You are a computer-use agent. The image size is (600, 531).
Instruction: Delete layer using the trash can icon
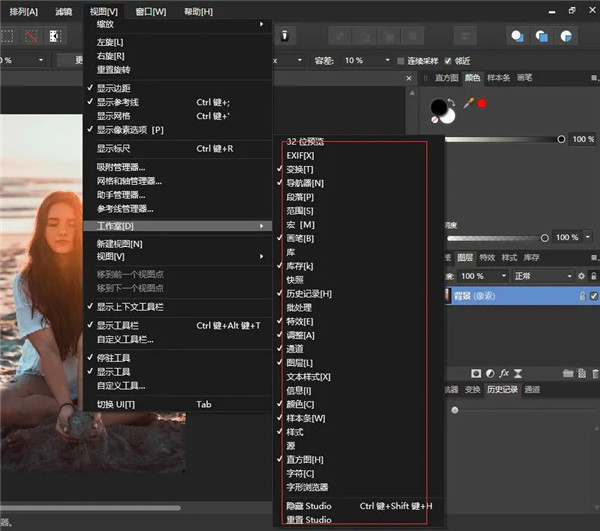pyautogui.click(x=593, y=373)
